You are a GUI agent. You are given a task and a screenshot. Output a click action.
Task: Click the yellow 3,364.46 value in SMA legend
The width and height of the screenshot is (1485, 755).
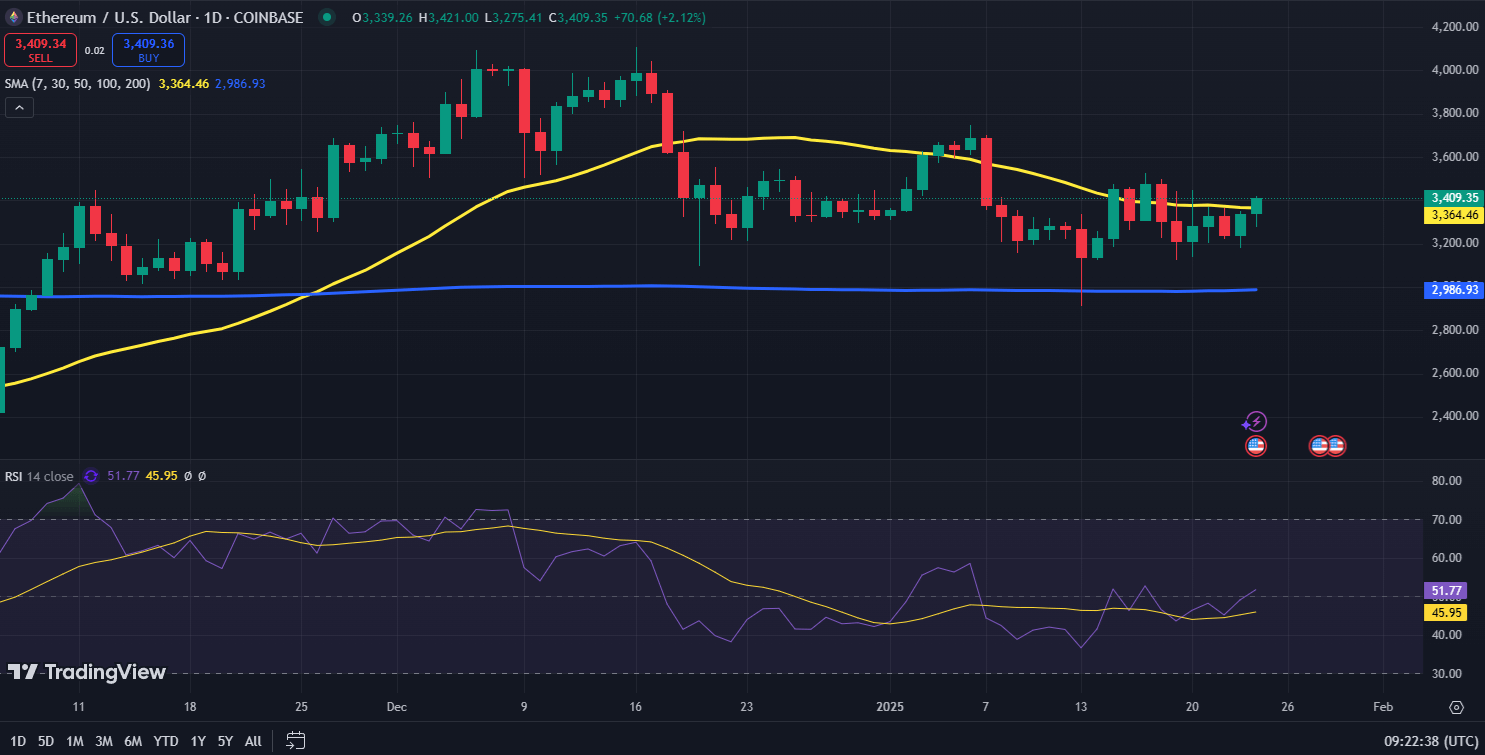(184, 84)
